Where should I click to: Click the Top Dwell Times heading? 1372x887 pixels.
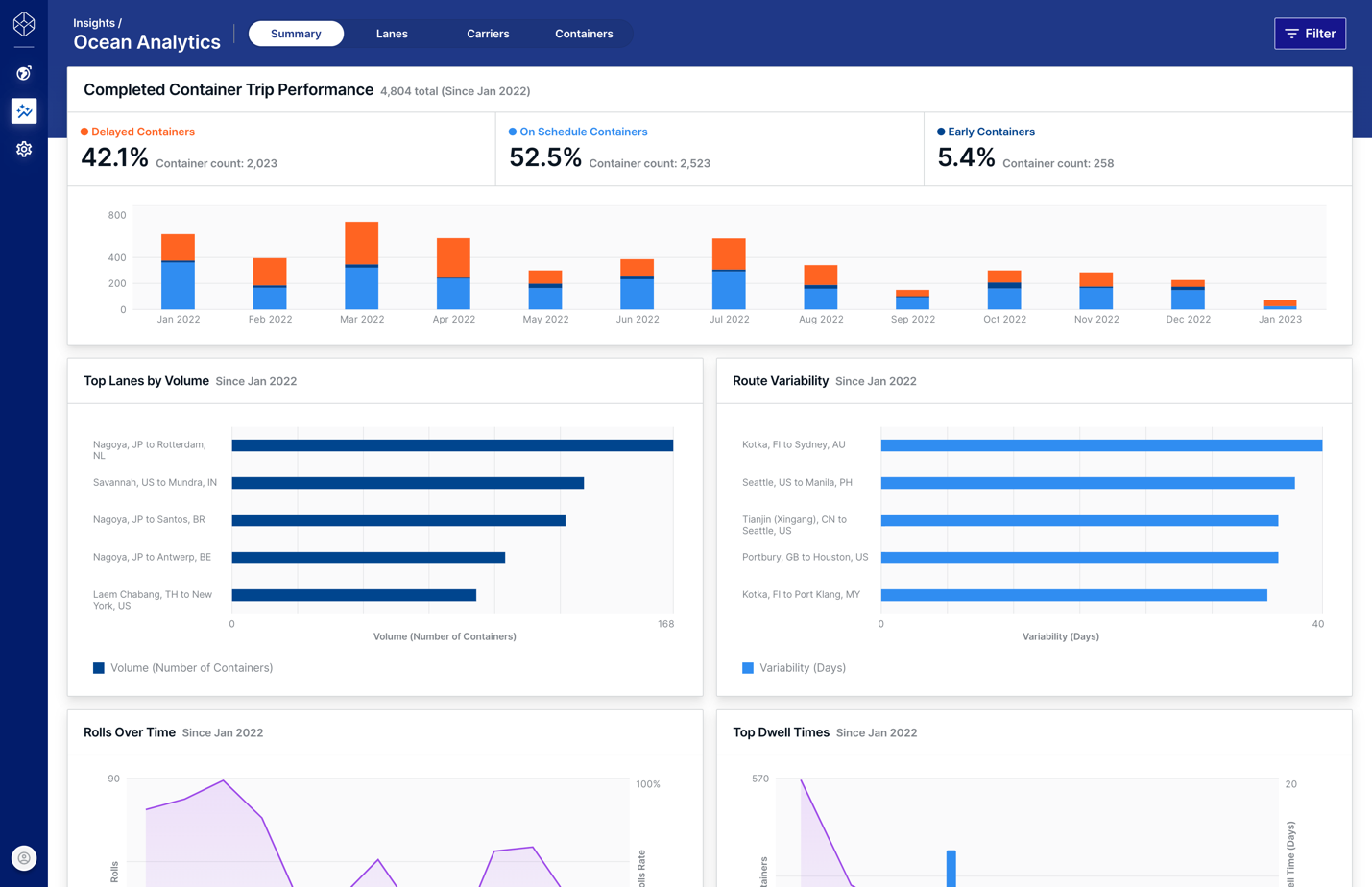[781, 732]
